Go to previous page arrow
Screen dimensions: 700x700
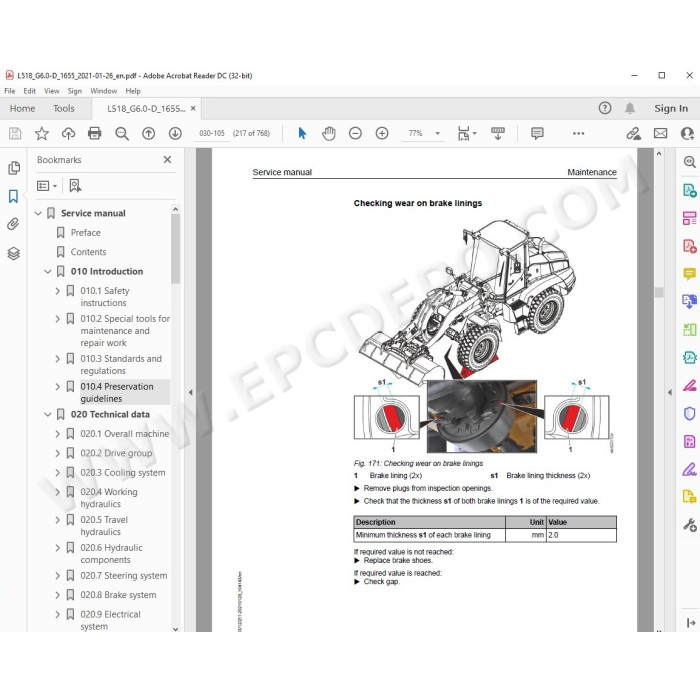coord(148,133)
